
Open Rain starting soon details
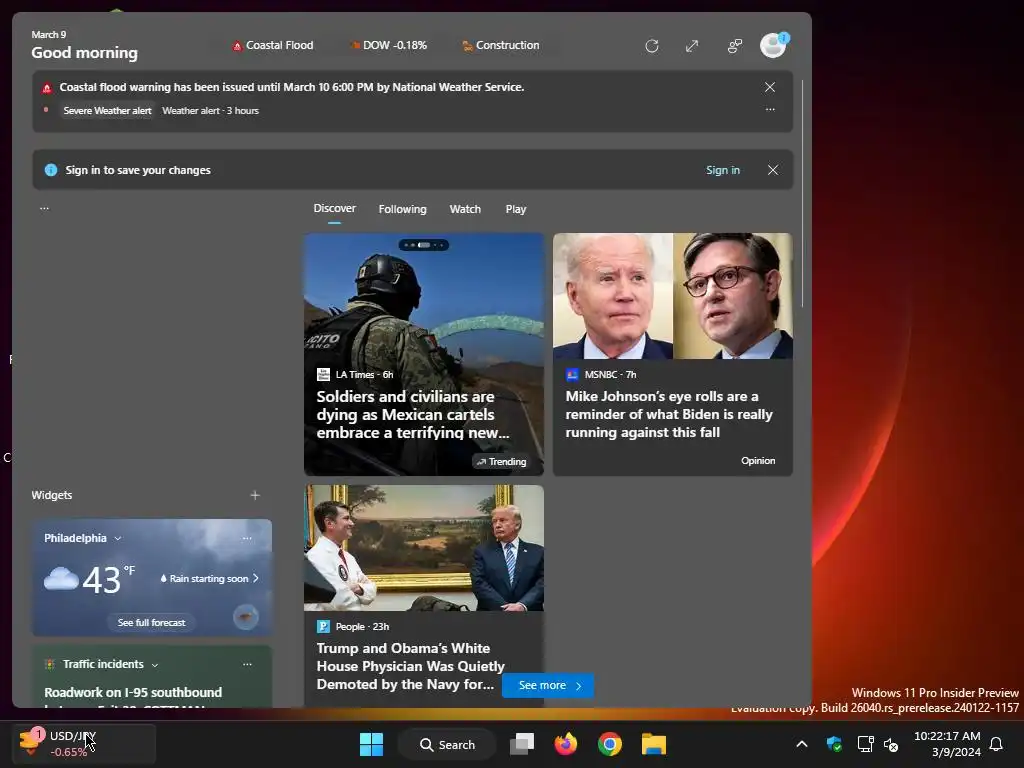coord(209,578)
